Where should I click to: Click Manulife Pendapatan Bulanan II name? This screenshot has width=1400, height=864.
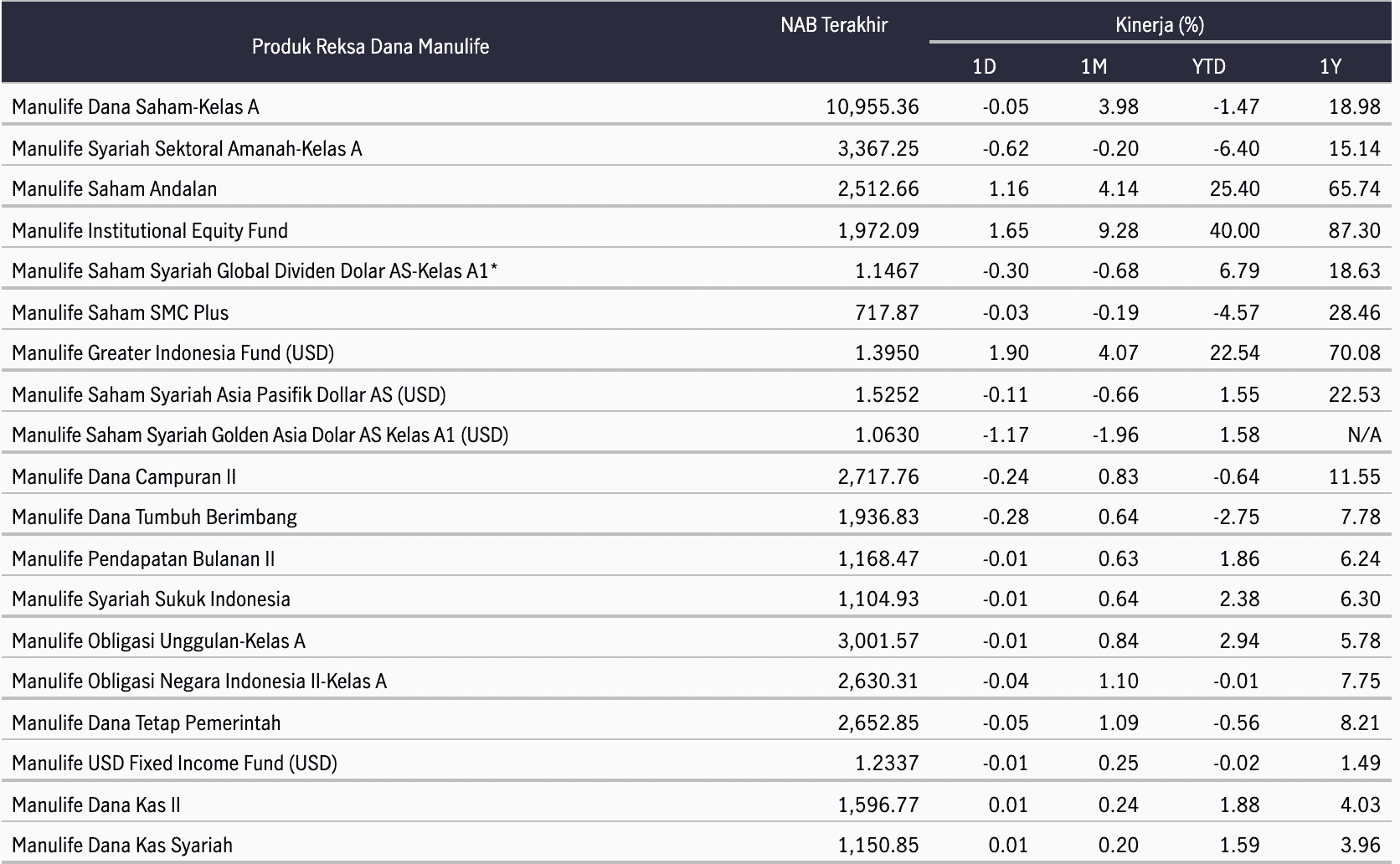click(x=143, y=558)
